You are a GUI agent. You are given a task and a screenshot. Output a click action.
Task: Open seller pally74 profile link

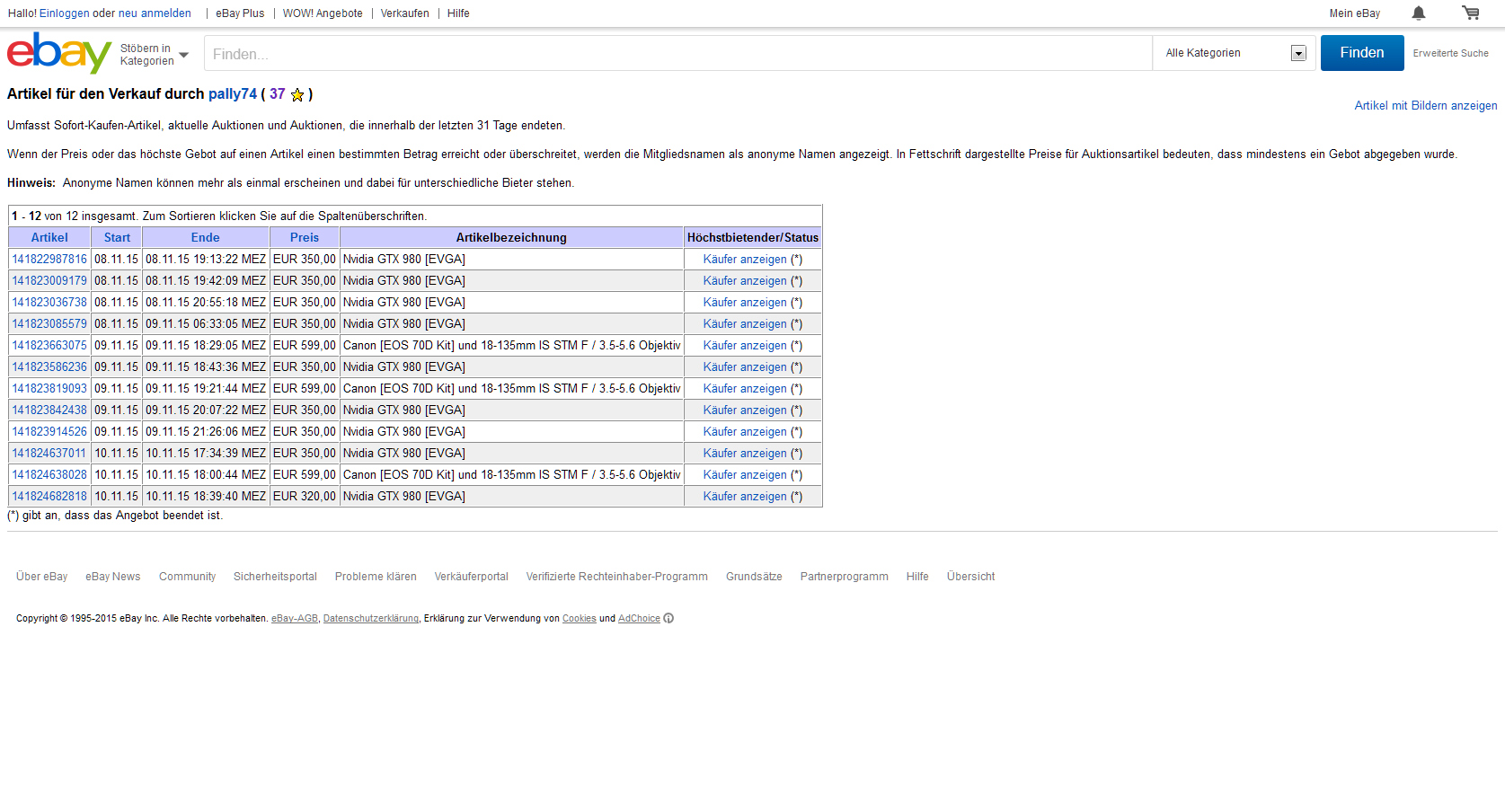233,94
